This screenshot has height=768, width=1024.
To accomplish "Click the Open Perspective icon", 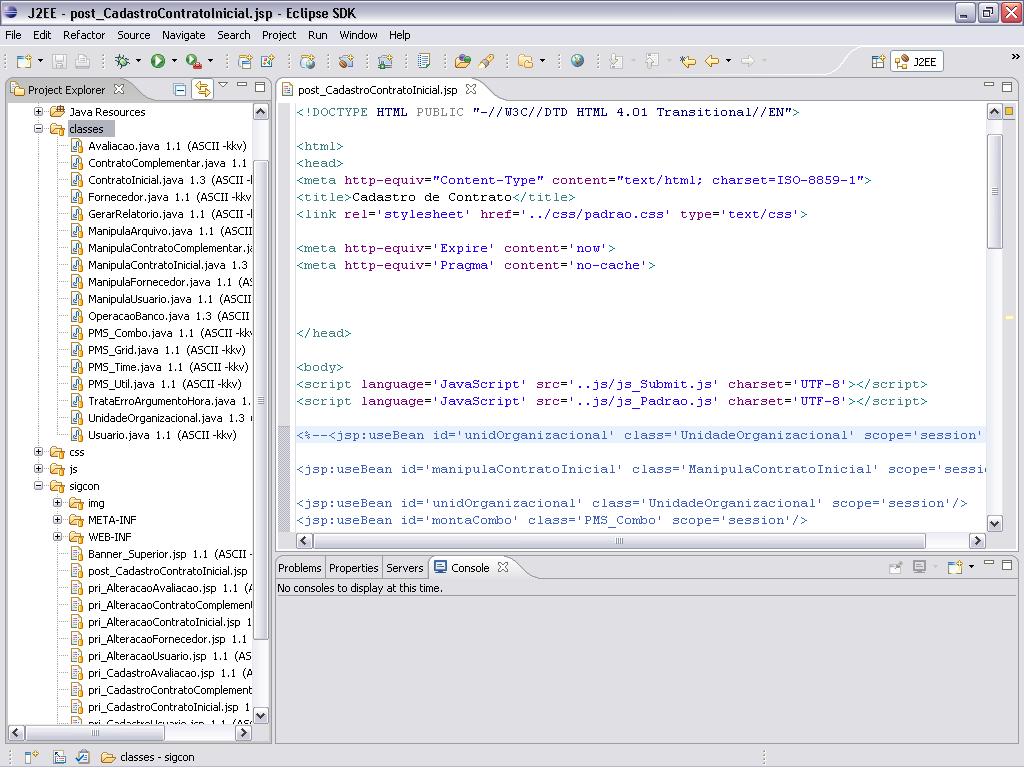I will pyautogui.click(x=878, y=62).
